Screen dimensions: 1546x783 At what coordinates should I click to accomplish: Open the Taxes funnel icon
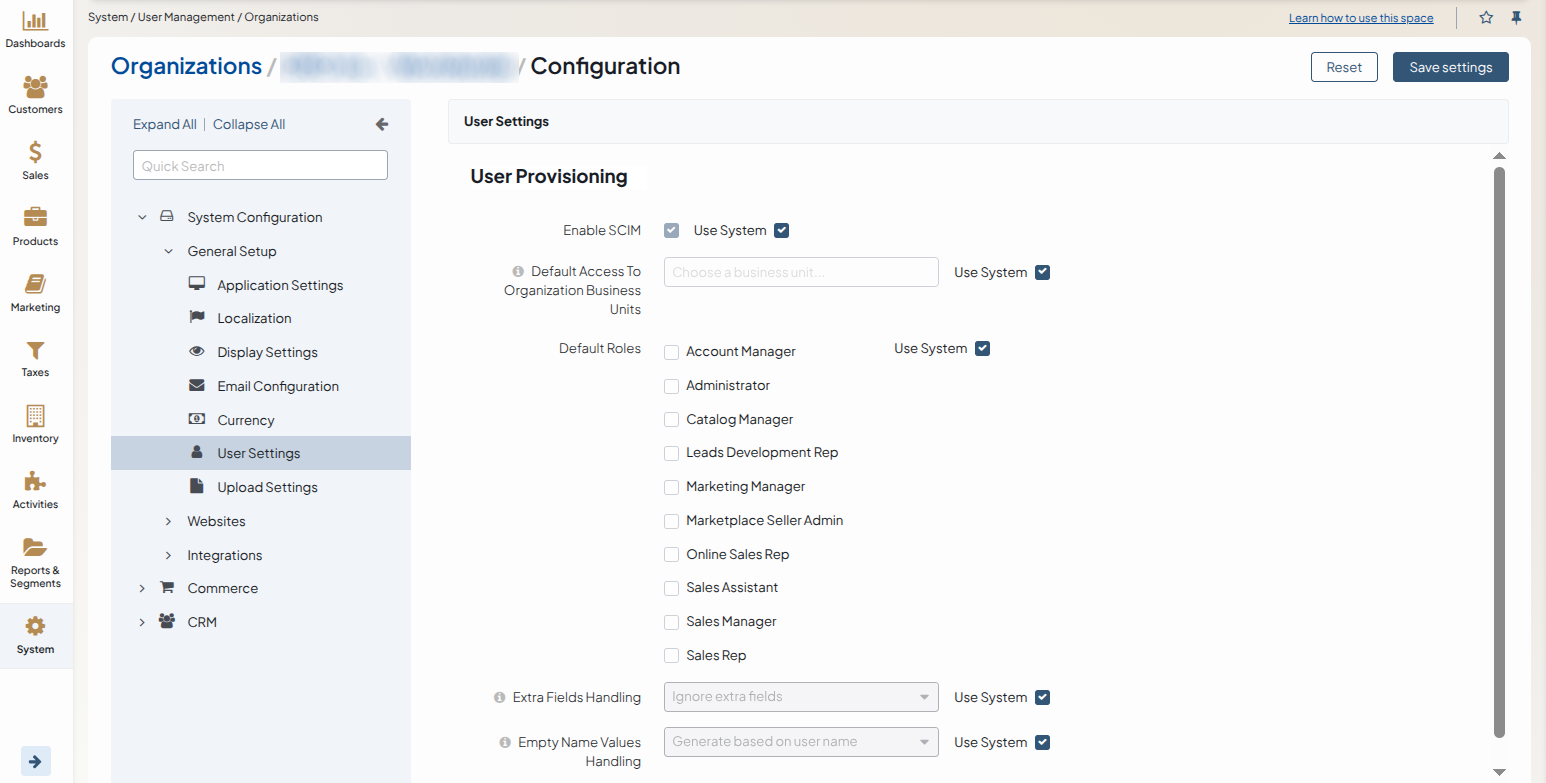[x=35, y=350]
